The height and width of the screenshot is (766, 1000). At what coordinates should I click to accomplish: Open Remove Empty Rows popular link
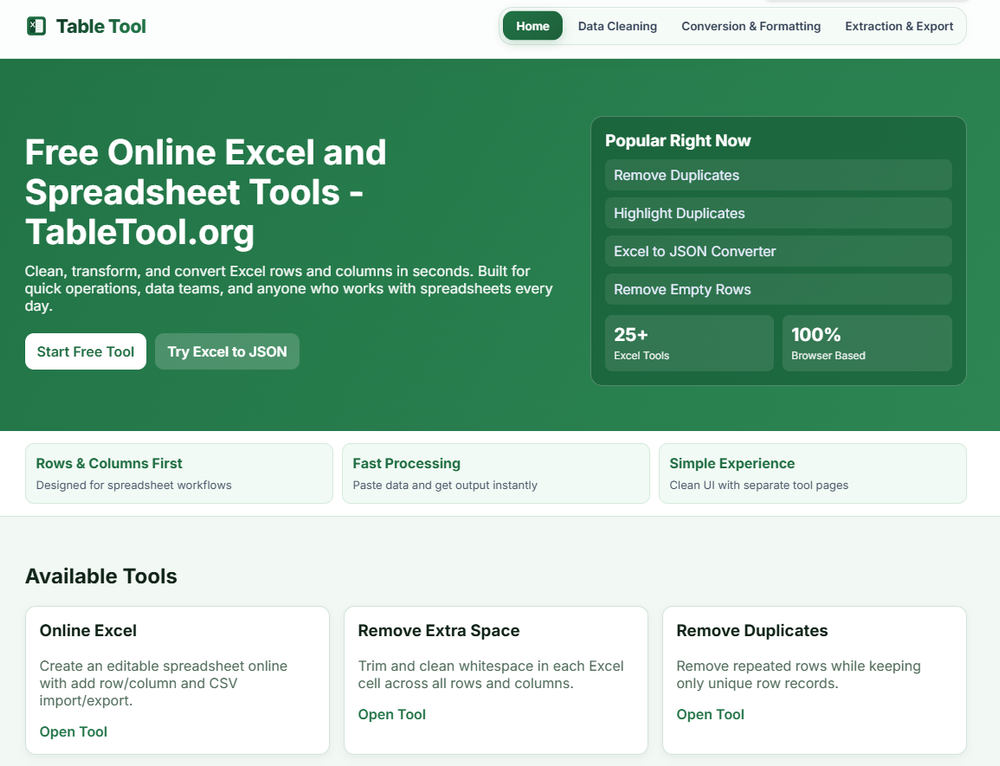click(778, 290)
